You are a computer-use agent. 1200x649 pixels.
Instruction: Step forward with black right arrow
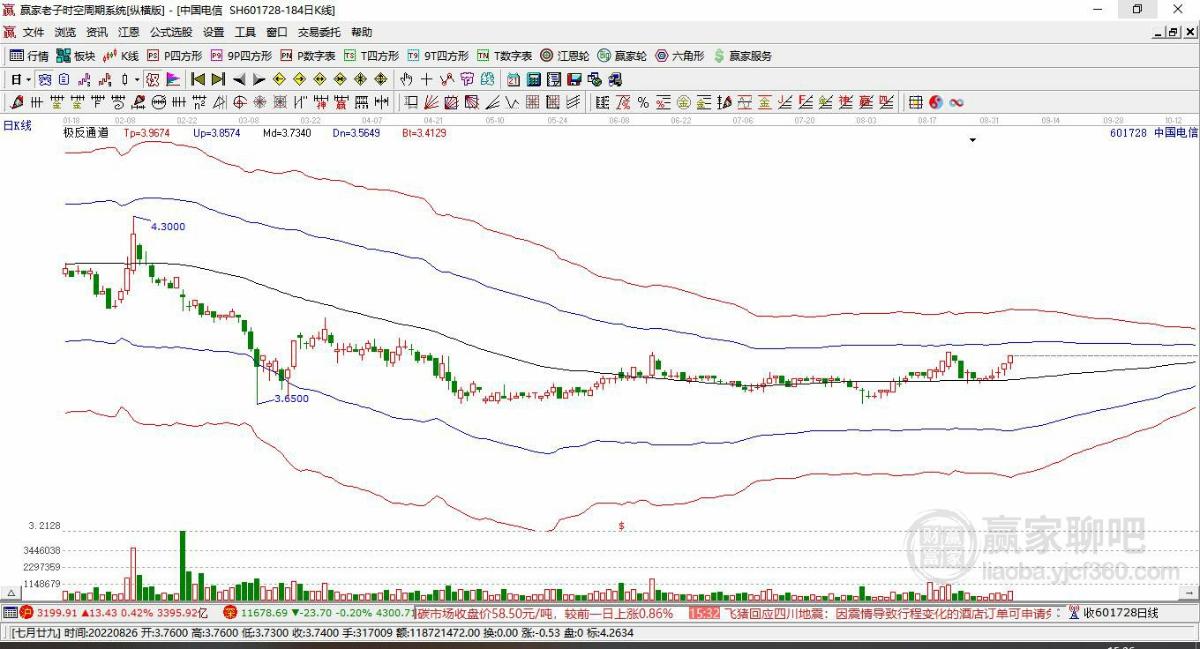[x=259, y=79]
